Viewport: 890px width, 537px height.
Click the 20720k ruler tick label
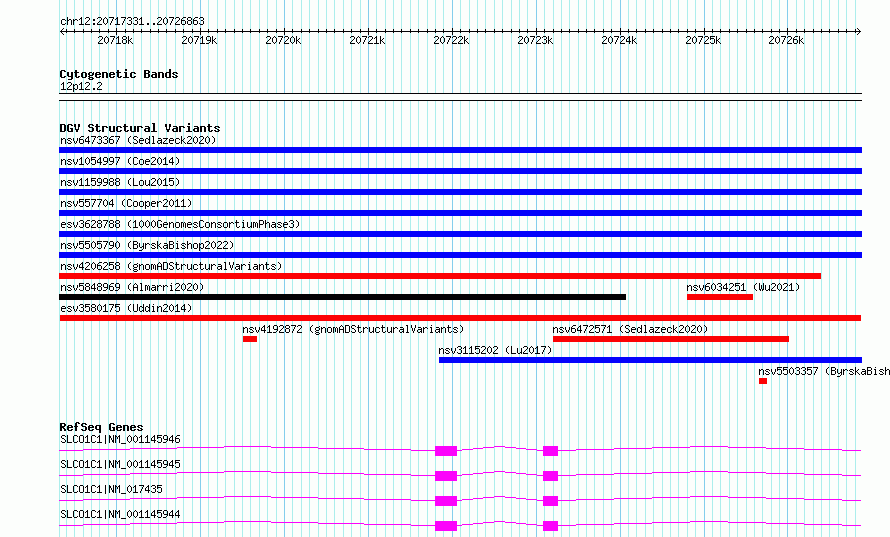point(283,41)
